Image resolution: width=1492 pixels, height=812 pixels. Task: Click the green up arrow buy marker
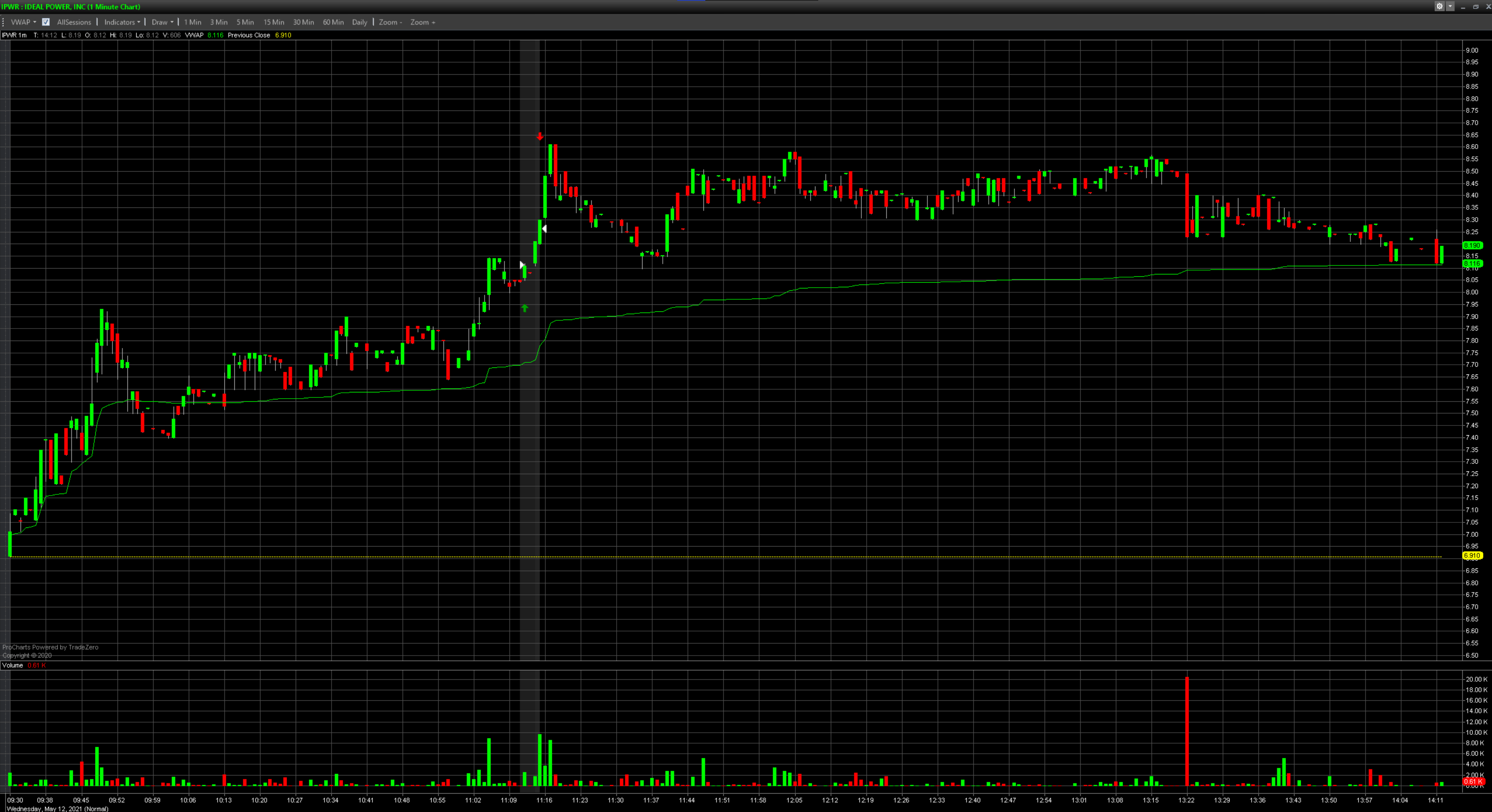point(525,308)
